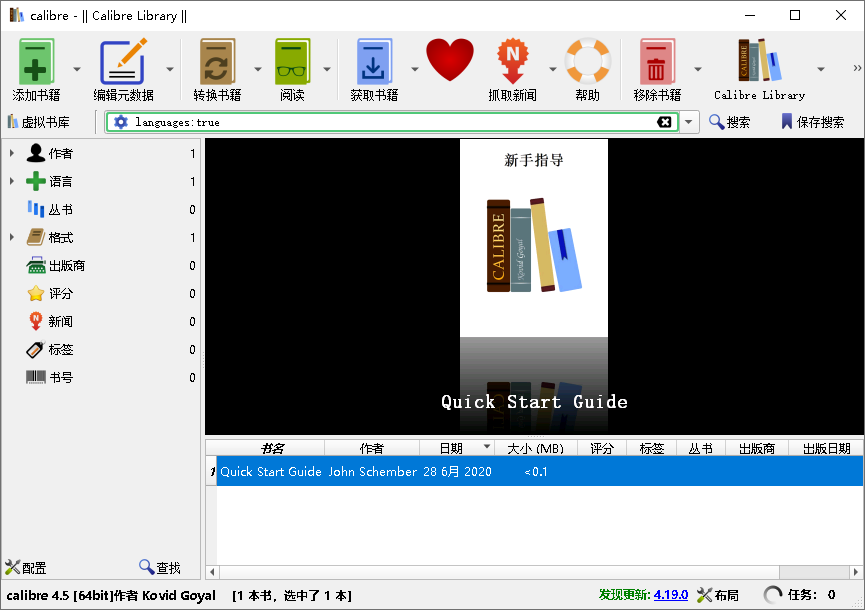Click the 搜索 (Search) button

[730, 122]
